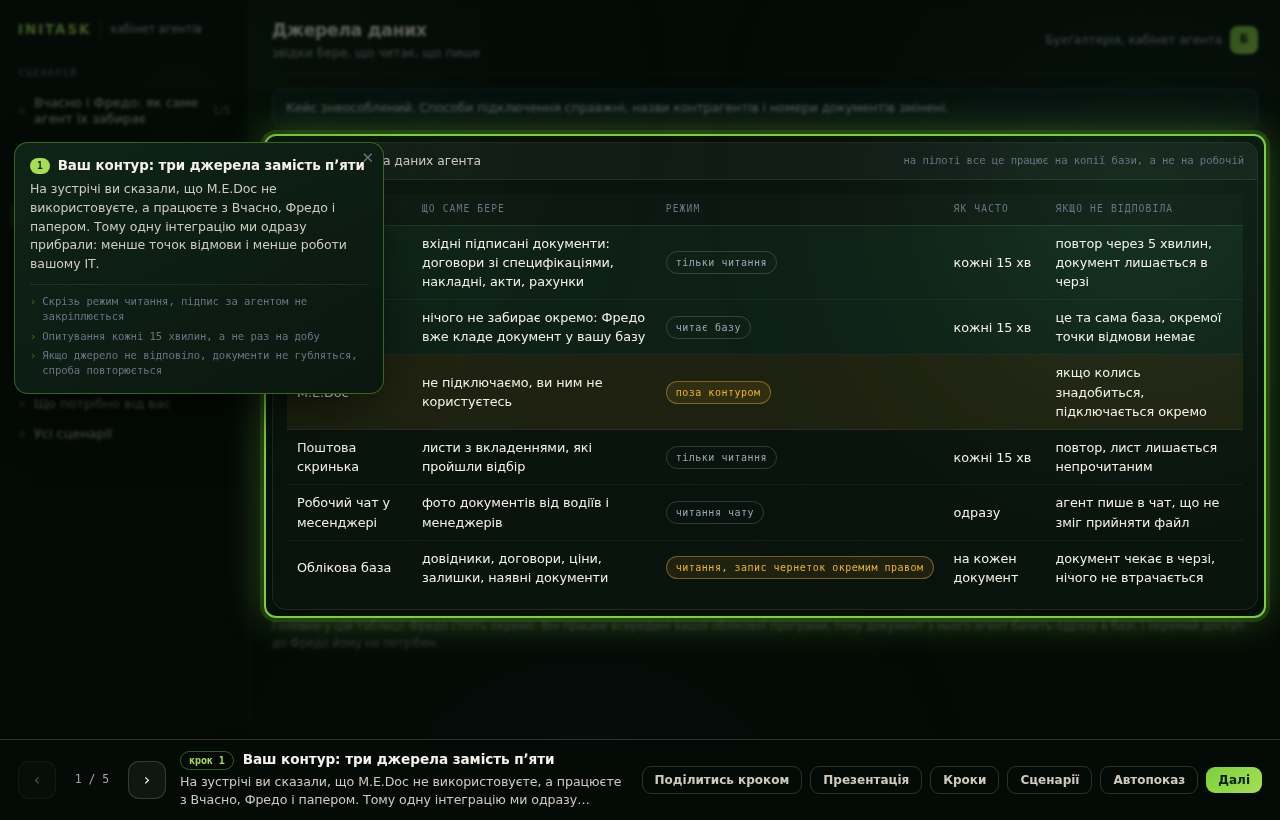Go to the next step with the › arrow

(x=147, y=780)
